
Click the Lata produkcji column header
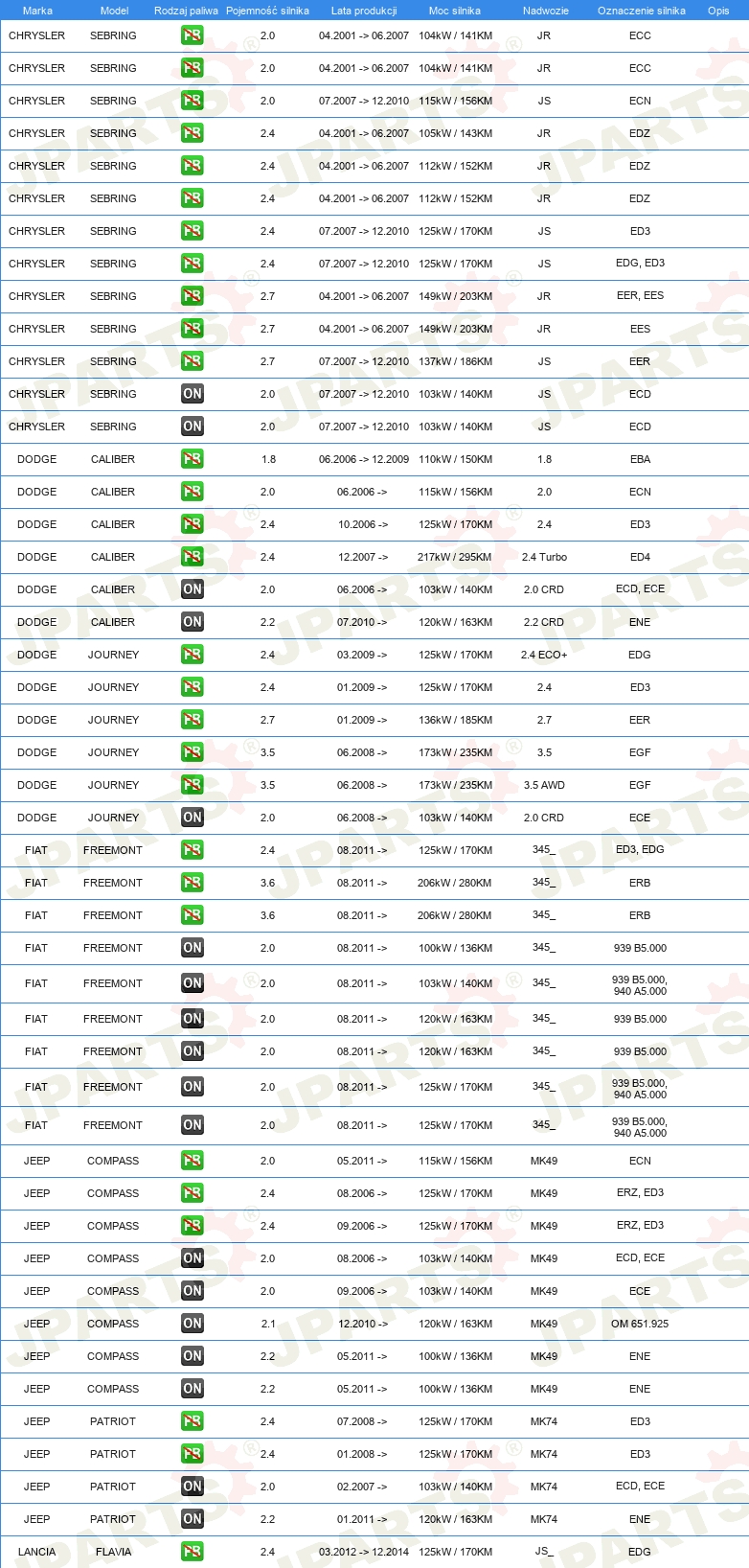(x=364, y=11)
